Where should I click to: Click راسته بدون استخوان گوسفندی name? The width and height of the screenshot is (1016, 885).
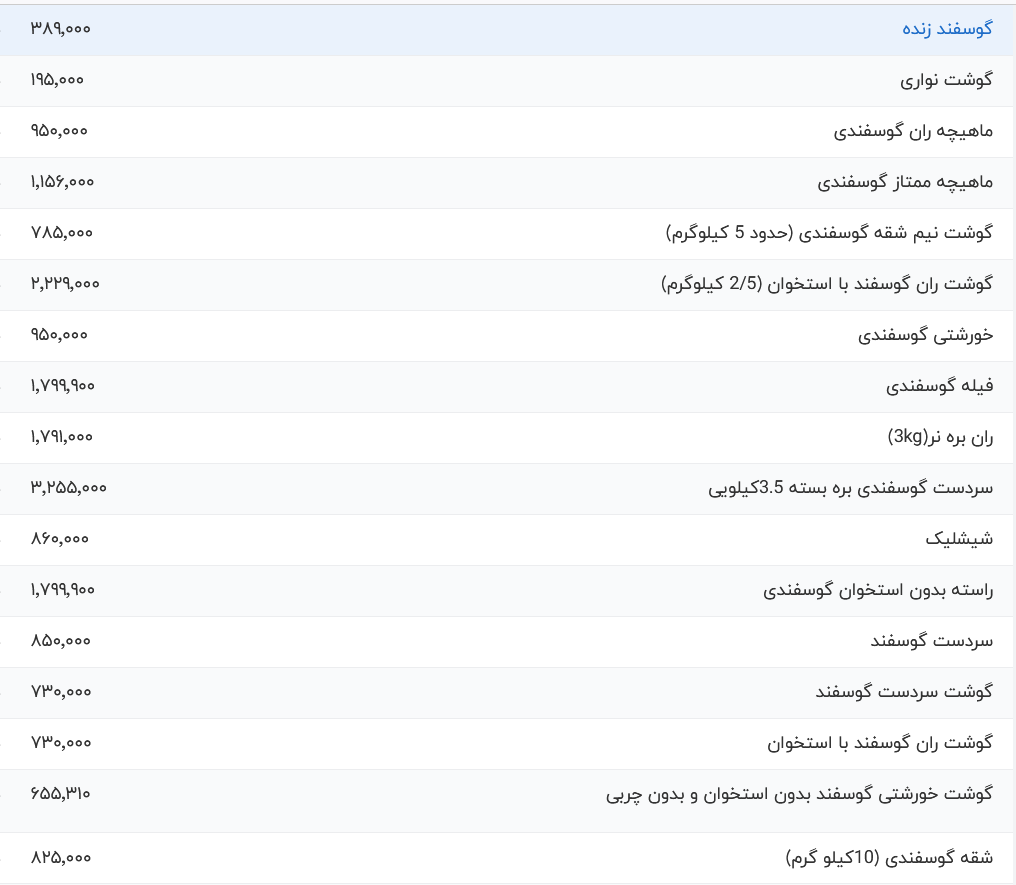pos(878,590)
